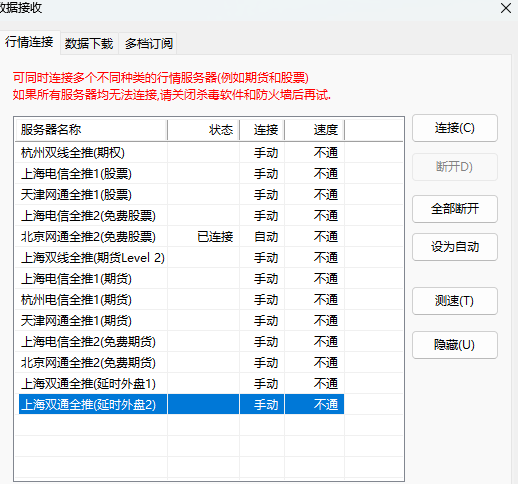Viewport: 518px width, 484px height.
Task: Click 手动 in the 天津网通全推1(期货) row
Action: (x=266, y=321)
